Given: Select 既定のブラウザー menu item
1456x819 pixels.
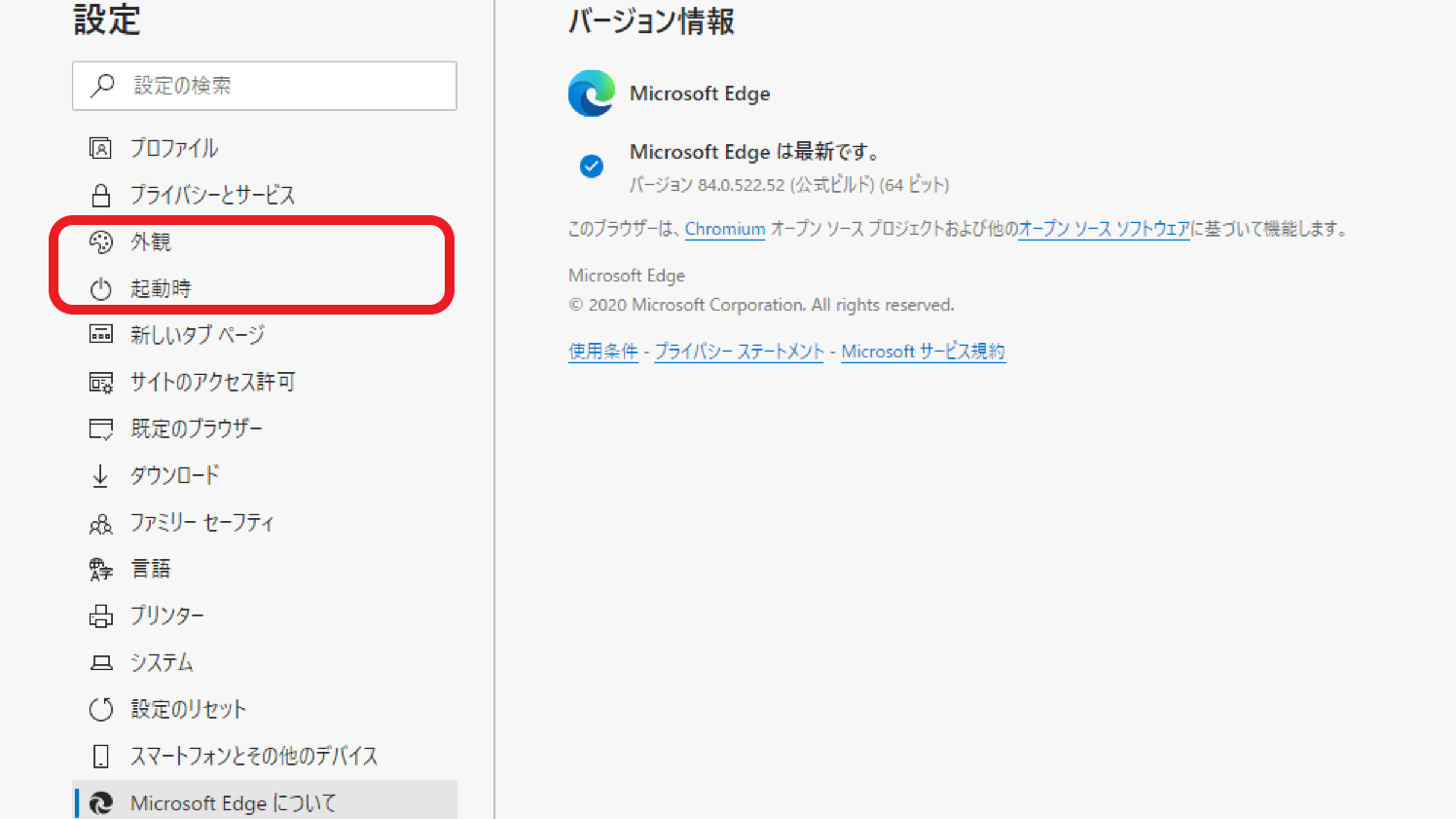Looking at the screenshot, I should 197,428.
